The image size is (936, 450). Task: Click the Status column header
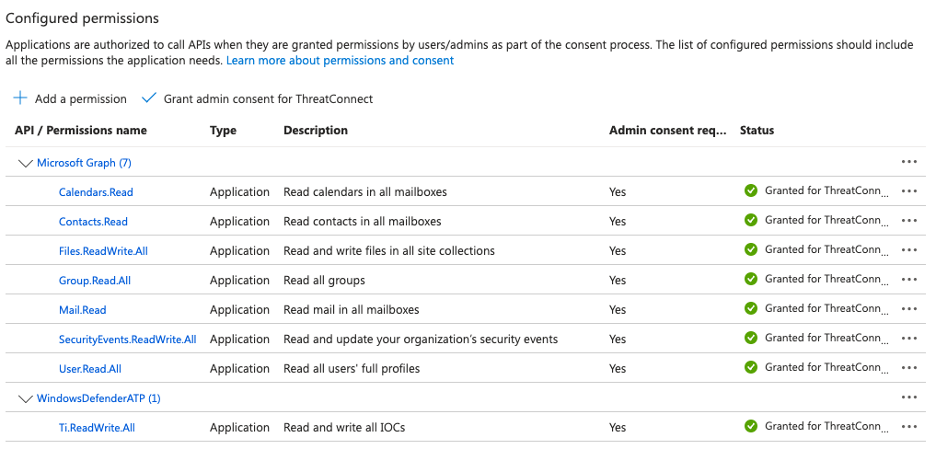(x=757, y=130)
